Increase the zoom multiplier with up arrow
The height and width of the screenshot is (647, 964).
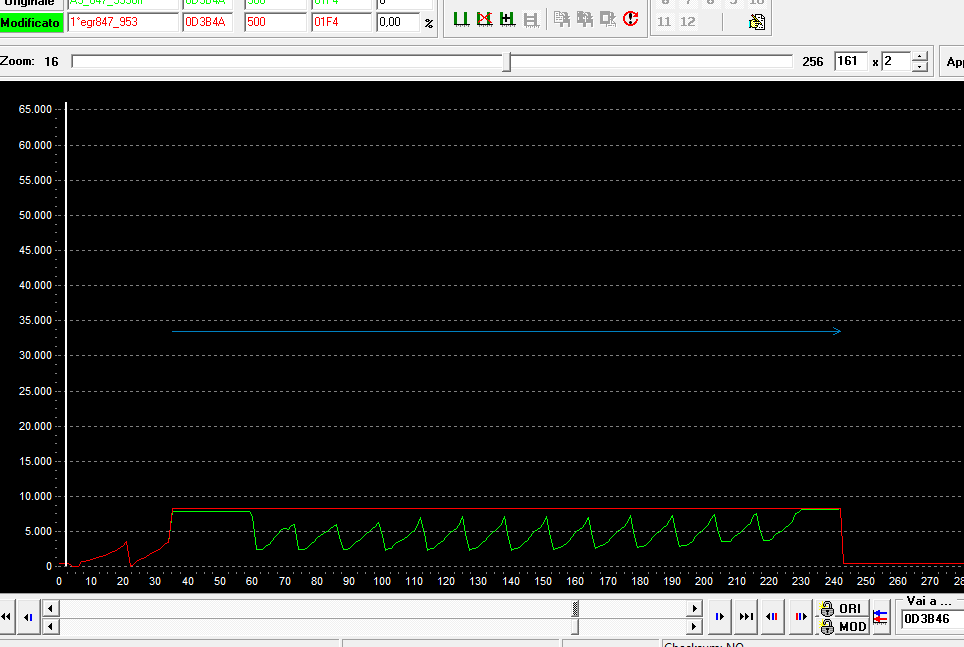(920, 56)
